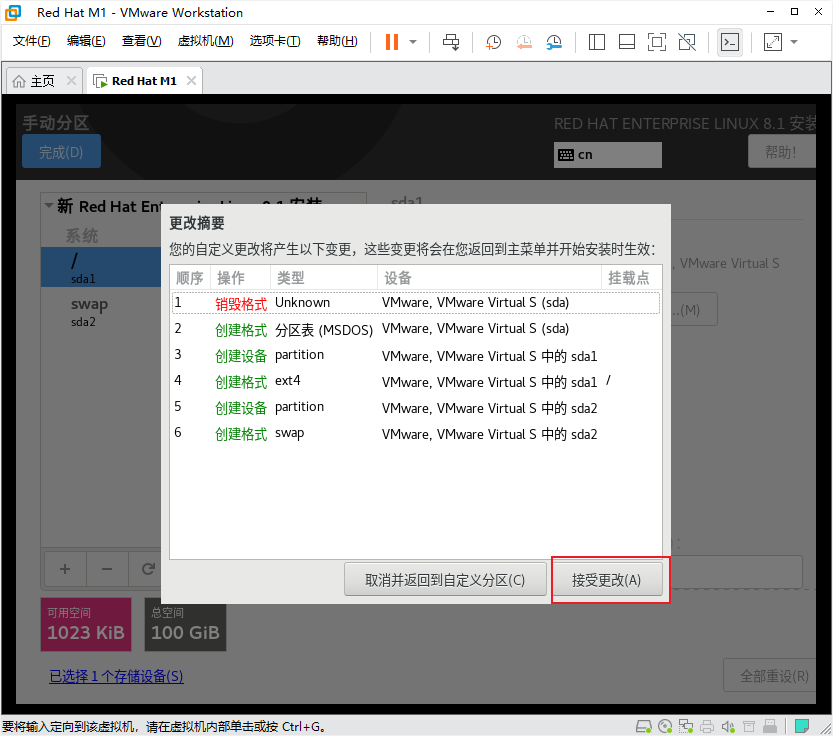Select the / sda1 partition entry

click(x=101, y=267)
